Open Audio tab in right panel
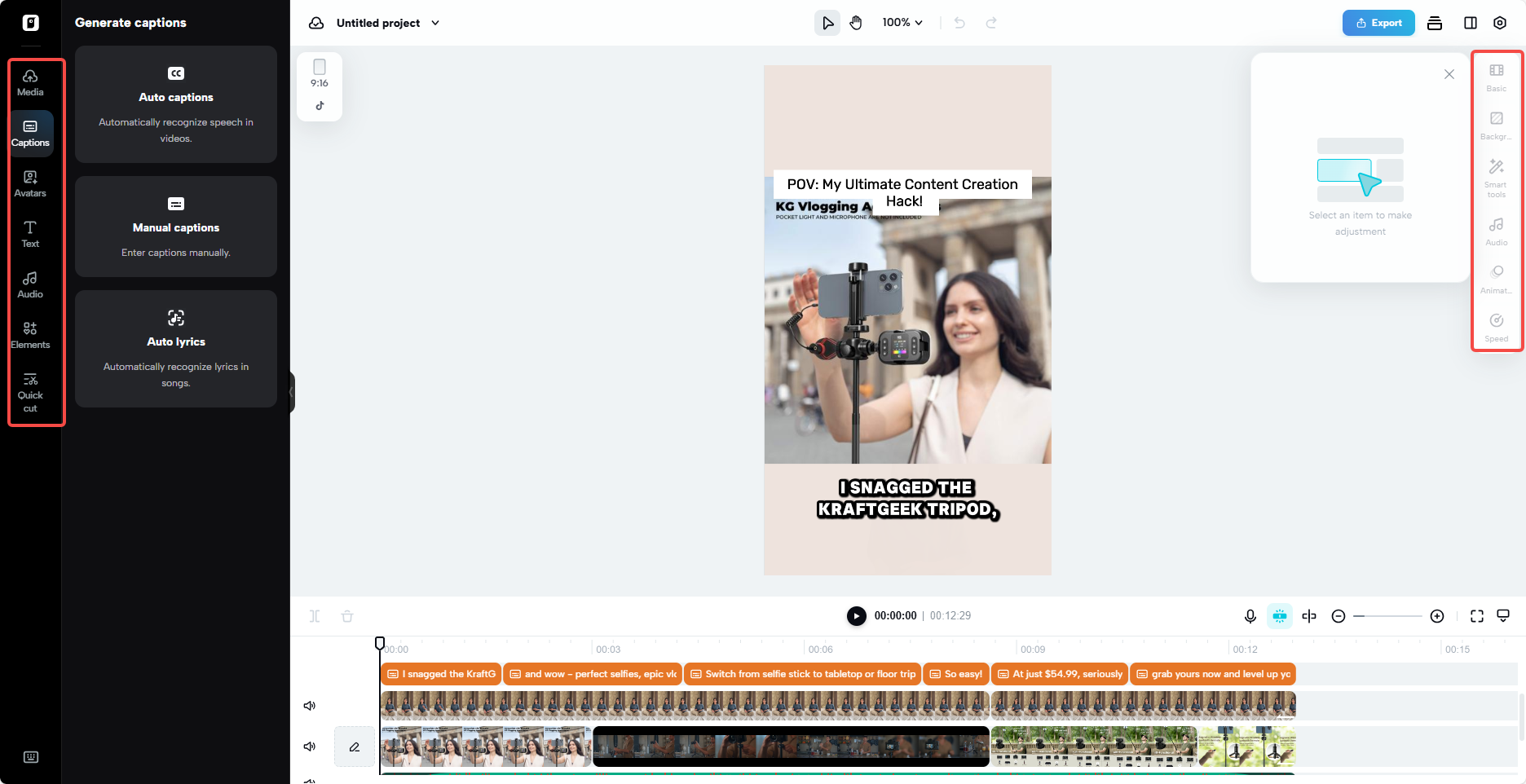1526x784 pixels. 1497,231
